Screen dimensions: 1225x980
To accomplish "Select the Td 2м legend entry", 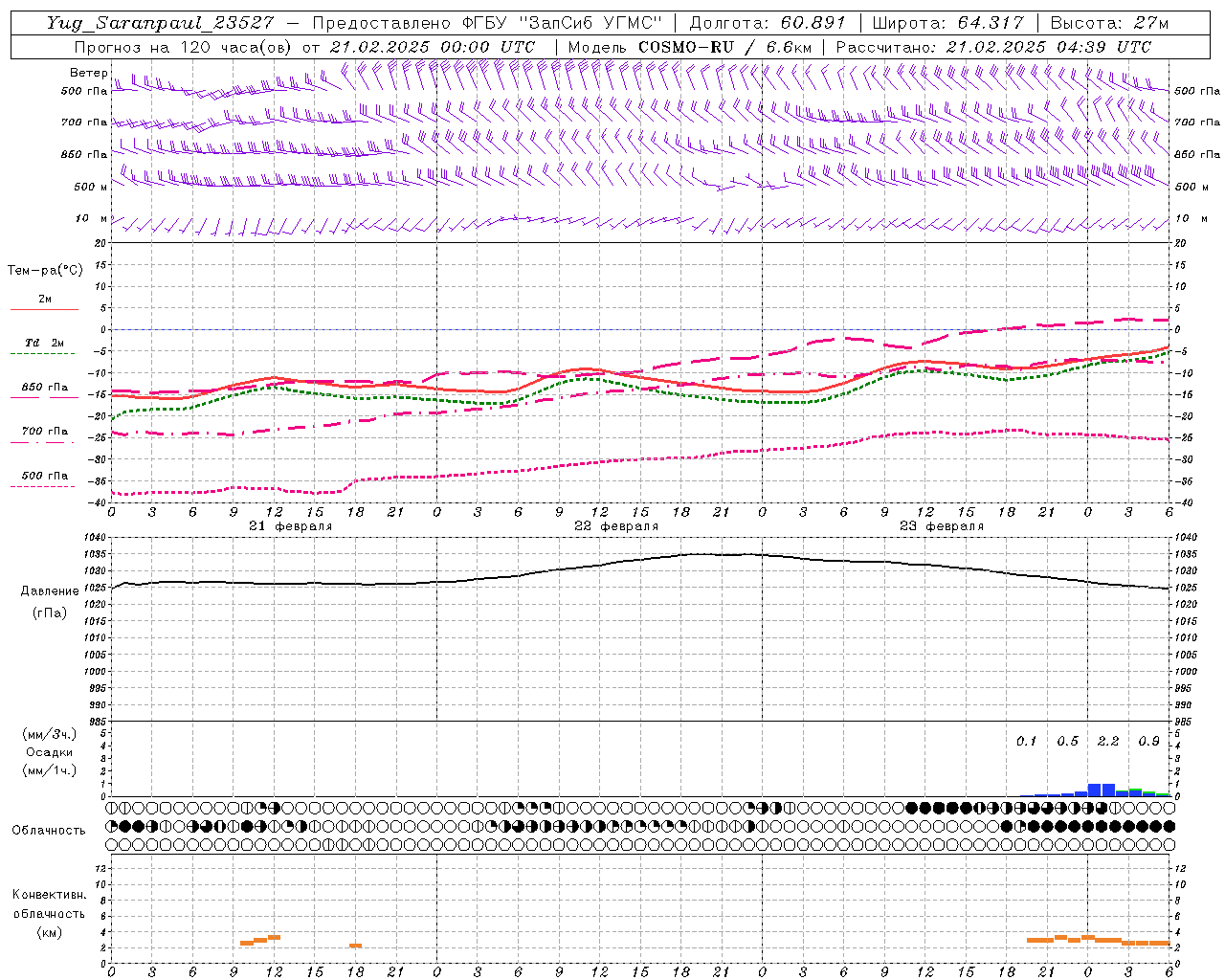I will point(45,343).
